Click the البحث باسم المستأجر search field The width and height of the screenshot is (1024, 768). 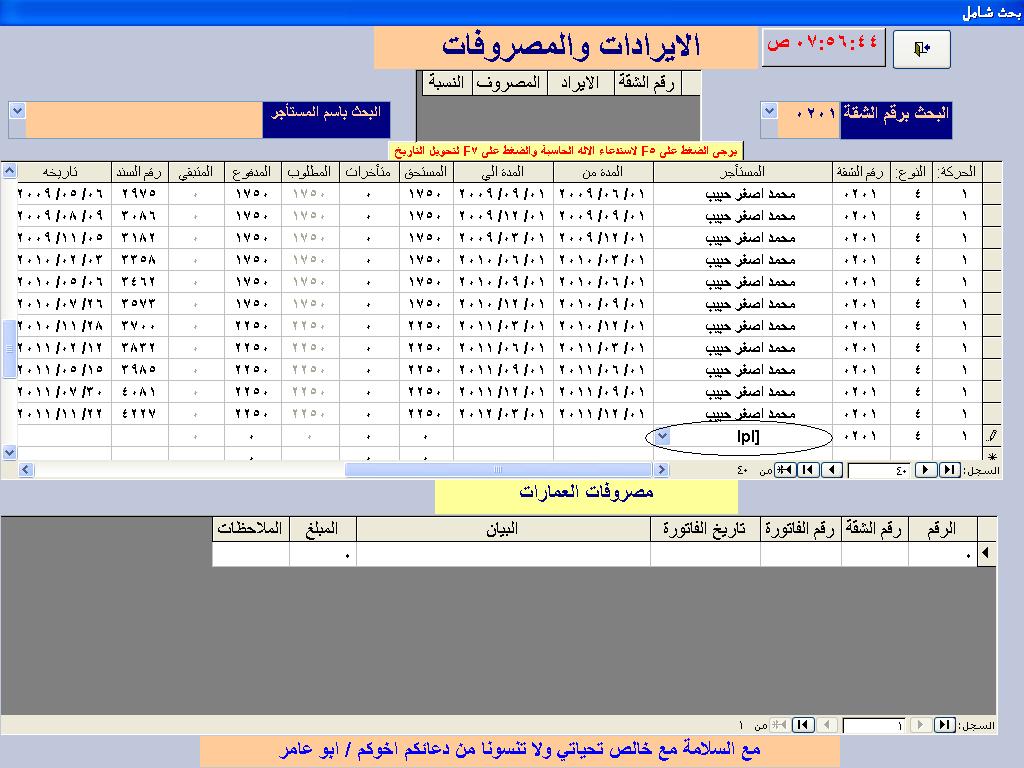(144, 120)
